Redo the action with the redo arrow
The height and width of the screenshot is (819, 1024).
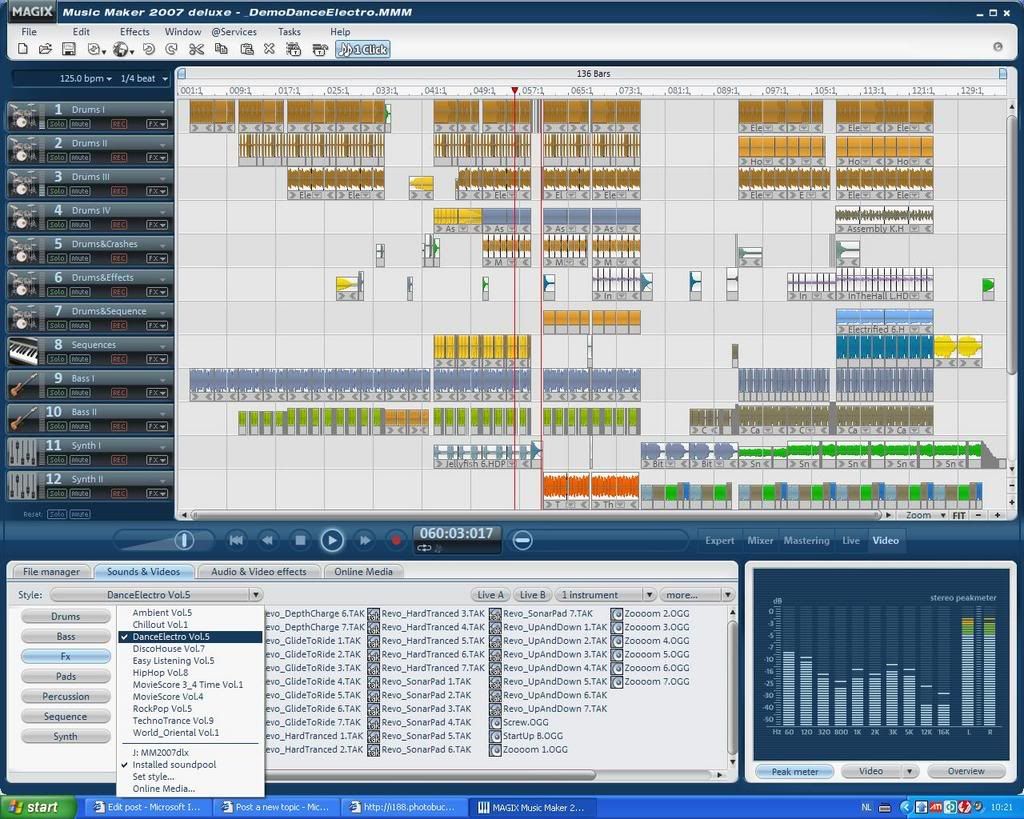(172, 49)
